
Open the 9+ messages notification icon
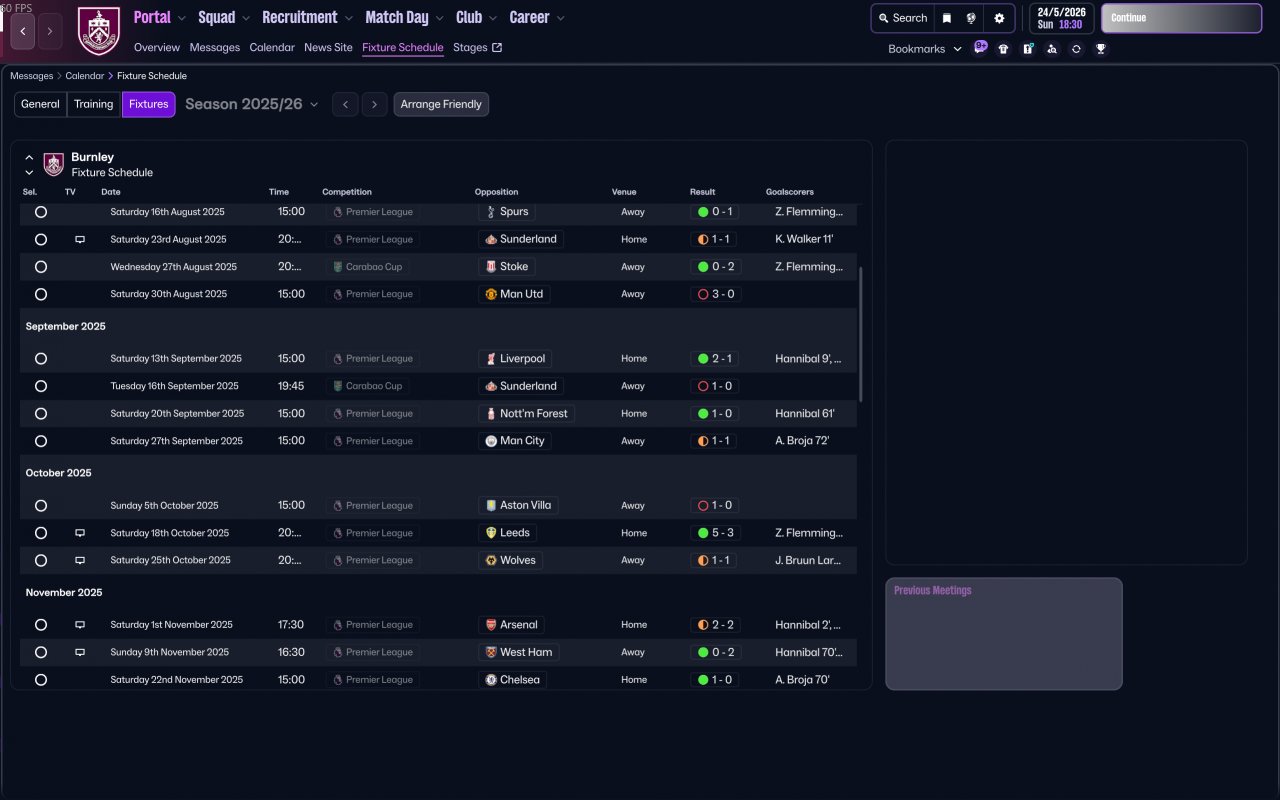(x=980, y=47)
